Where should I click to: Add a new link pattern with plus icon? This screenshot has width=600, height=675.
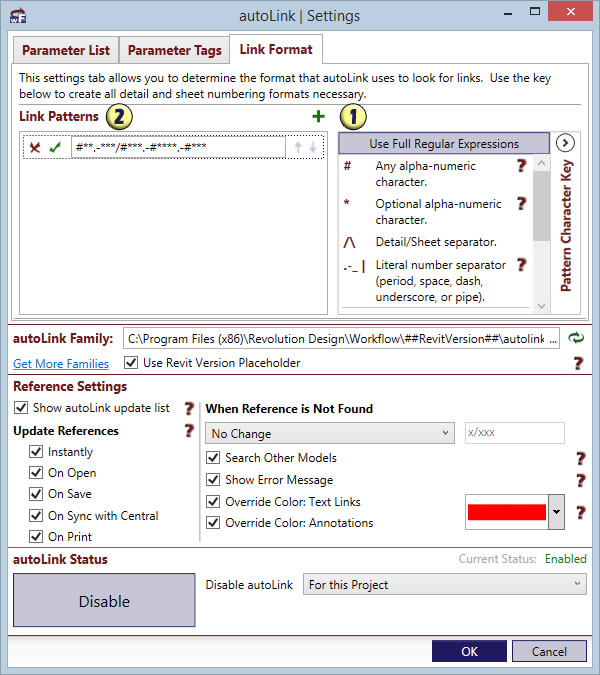coord(318,116)
